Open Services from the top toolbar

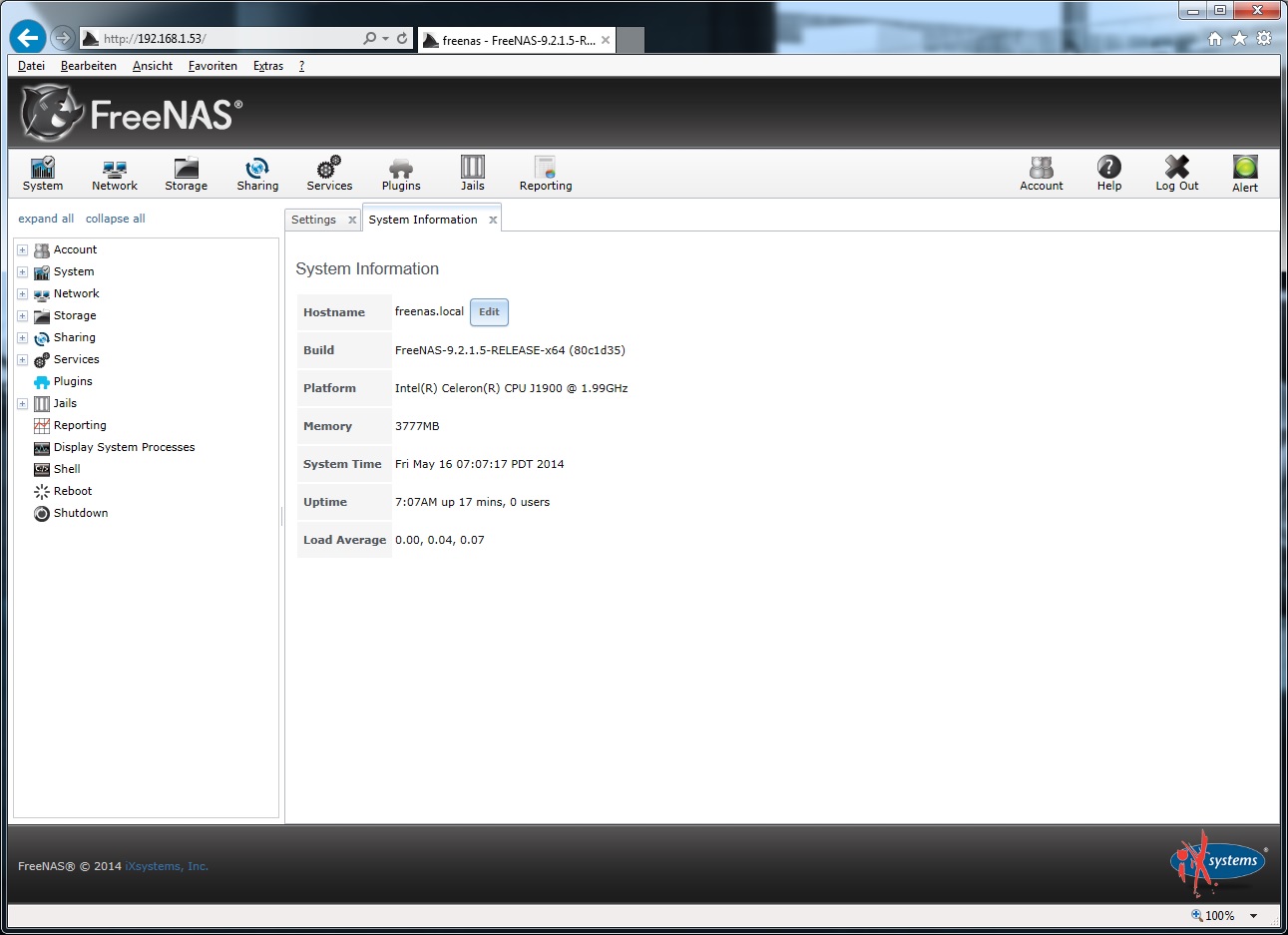[x=329, y=174]
